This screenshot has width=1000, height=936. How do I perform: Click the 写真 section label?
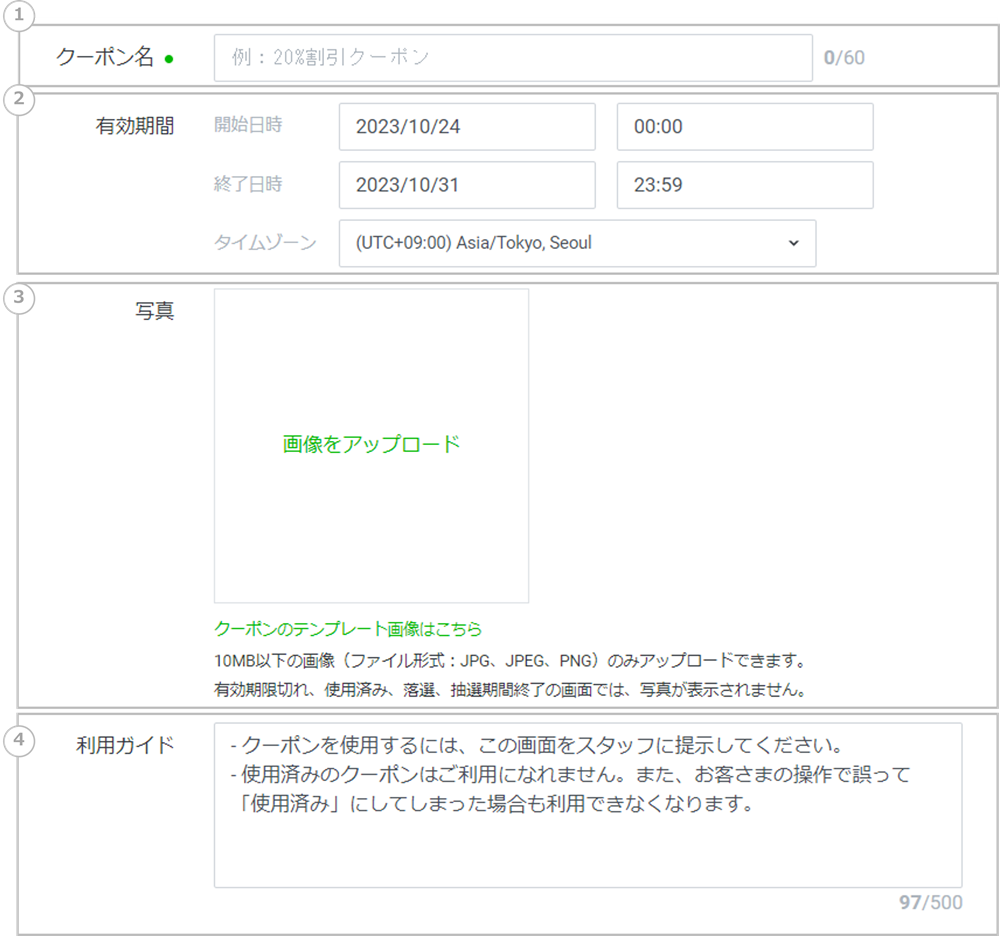point(154,311)
